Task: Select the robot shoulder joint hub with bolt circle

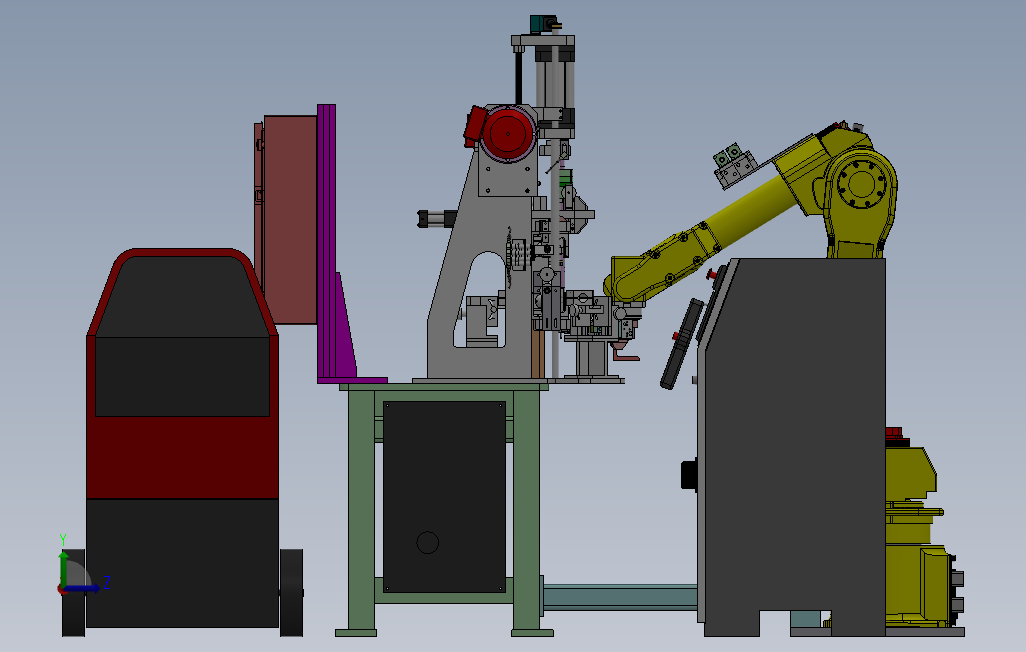Action: (x=862, y=183)
